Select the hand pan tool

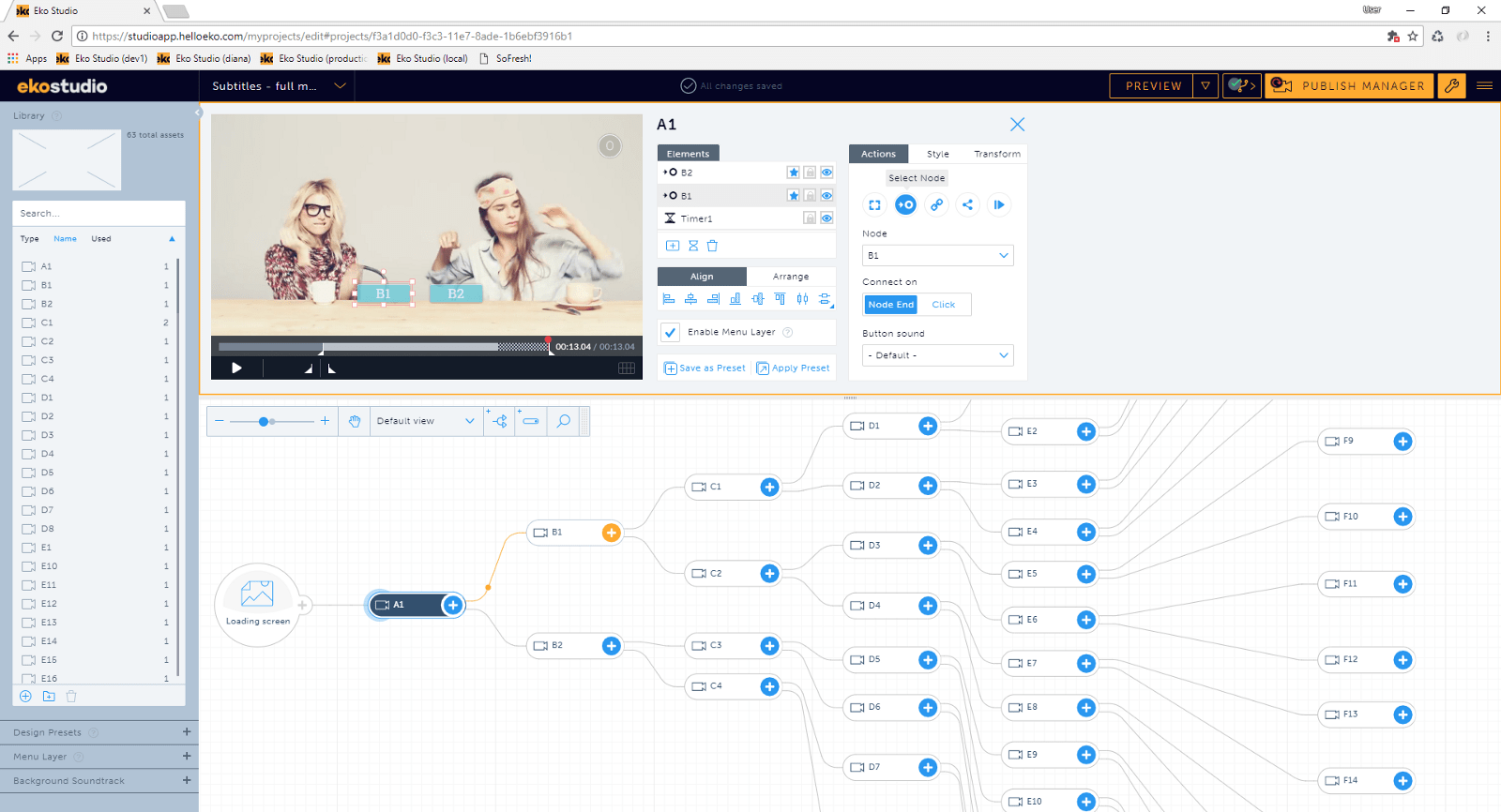coord(355,421)
